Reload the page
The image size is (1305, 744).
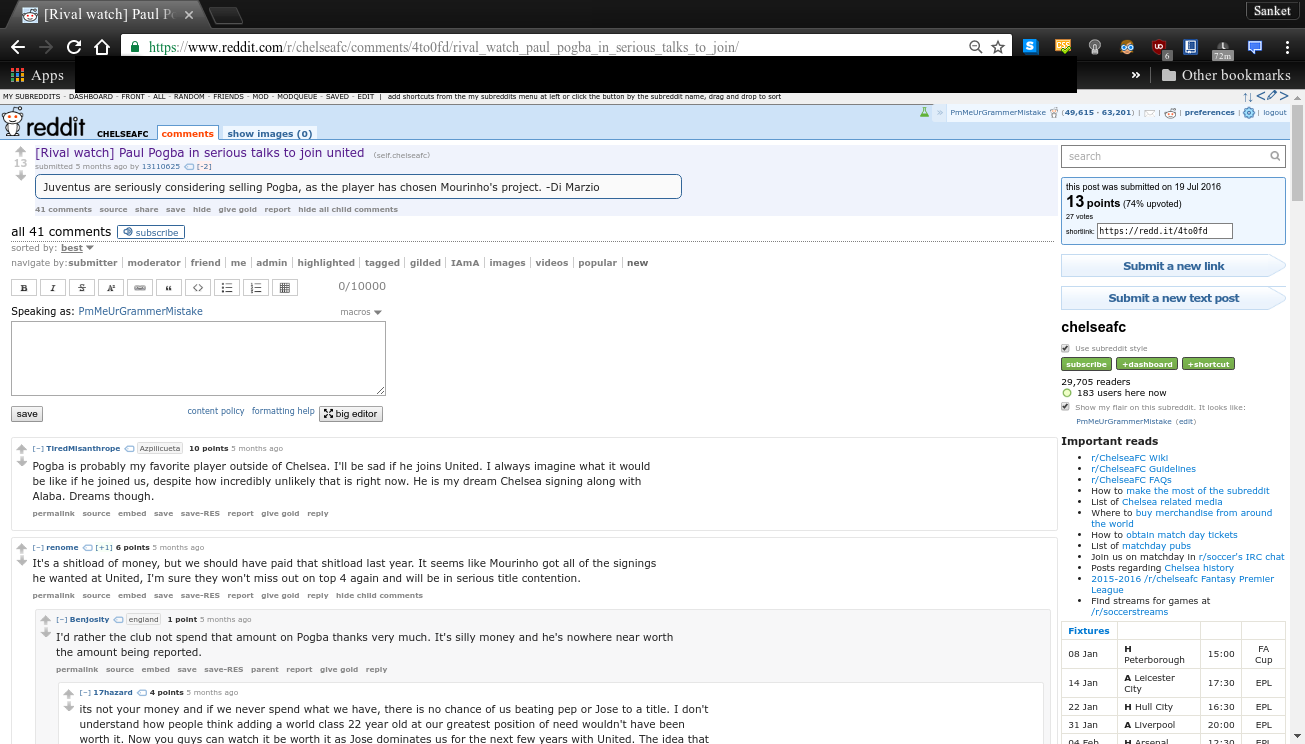point(74,47)
